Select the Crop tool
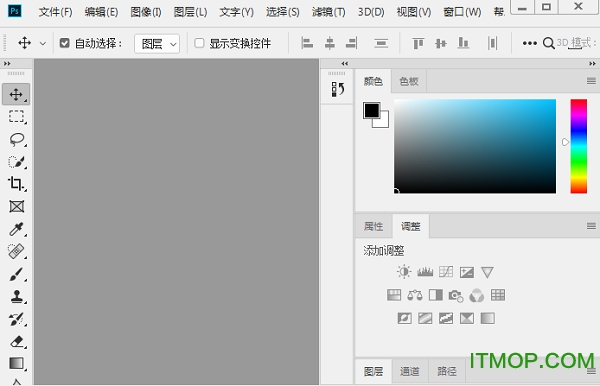 16,184
